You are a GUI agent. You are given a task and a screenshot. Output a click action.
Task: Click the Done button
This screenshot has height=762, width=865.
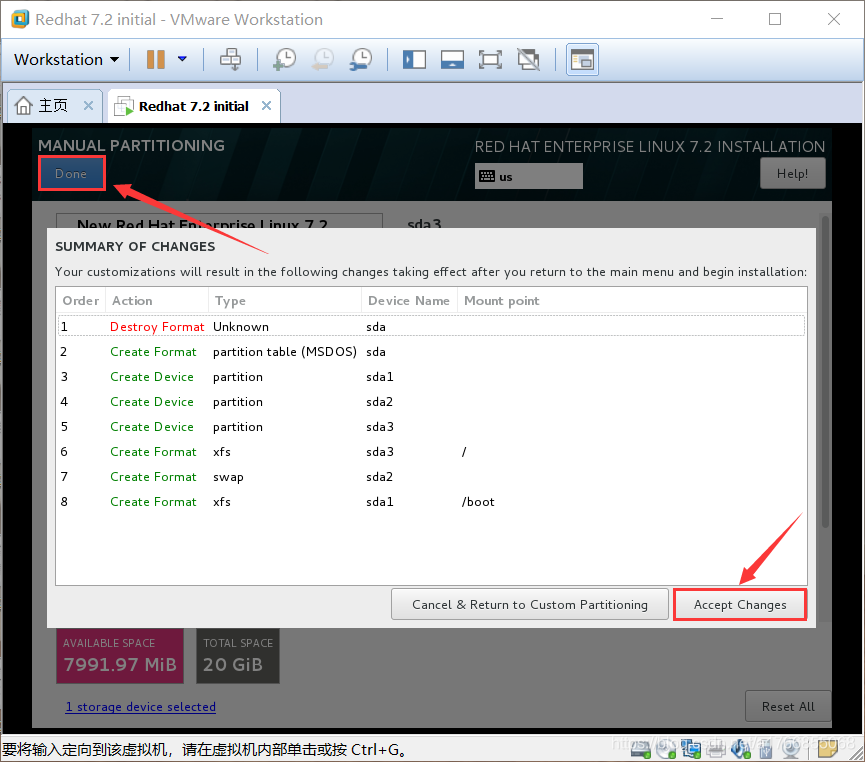(71, 173)
